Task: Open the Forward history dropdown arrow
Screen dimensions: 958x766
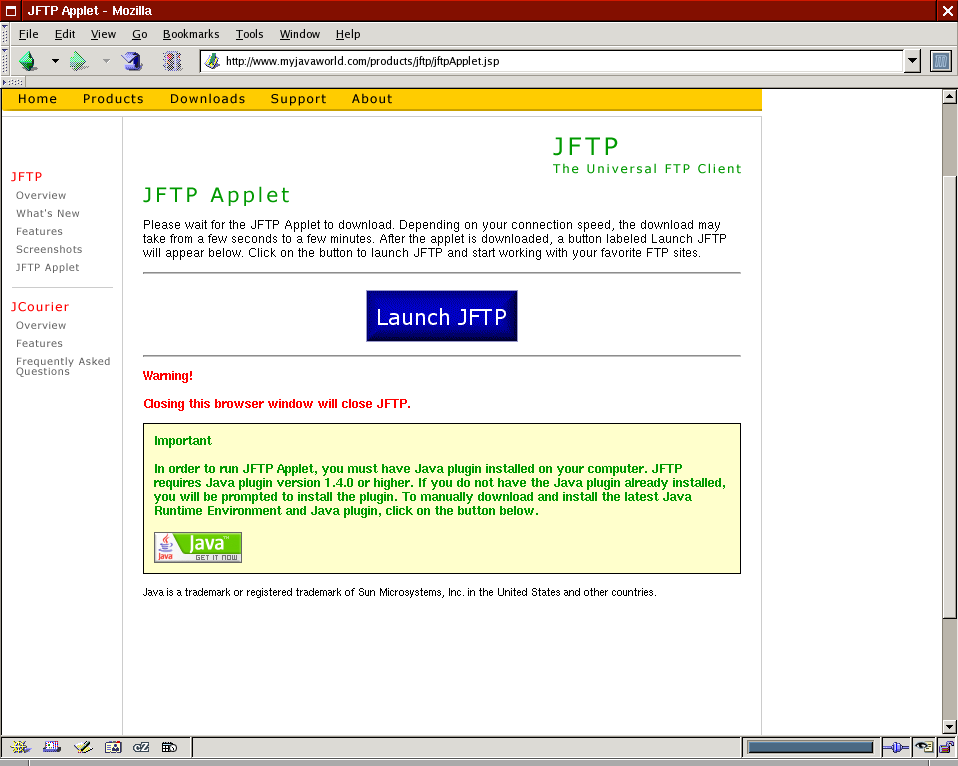Action: point(106,61)
